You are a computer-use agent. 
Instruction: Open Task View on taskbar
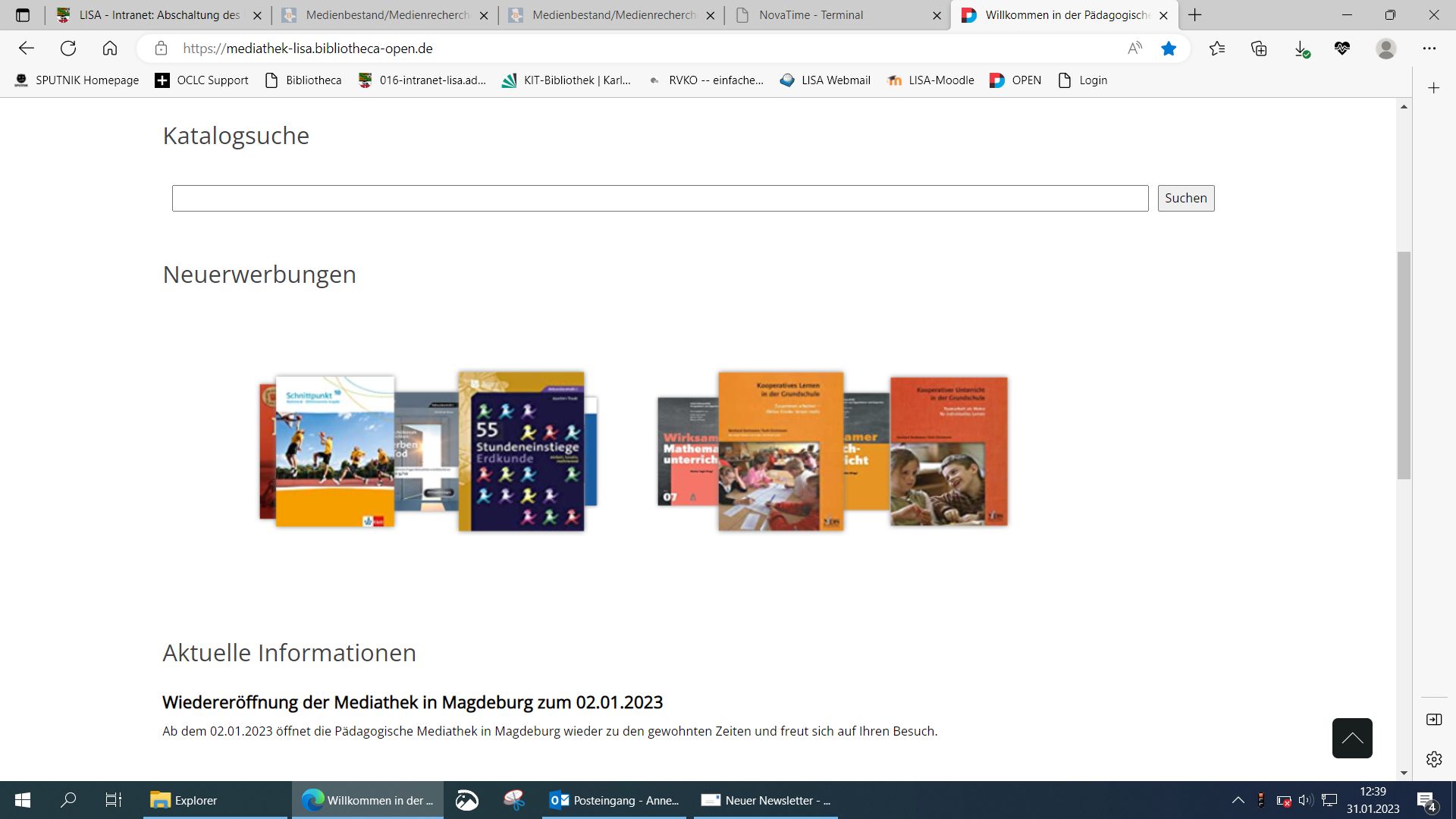pos(114,800)
